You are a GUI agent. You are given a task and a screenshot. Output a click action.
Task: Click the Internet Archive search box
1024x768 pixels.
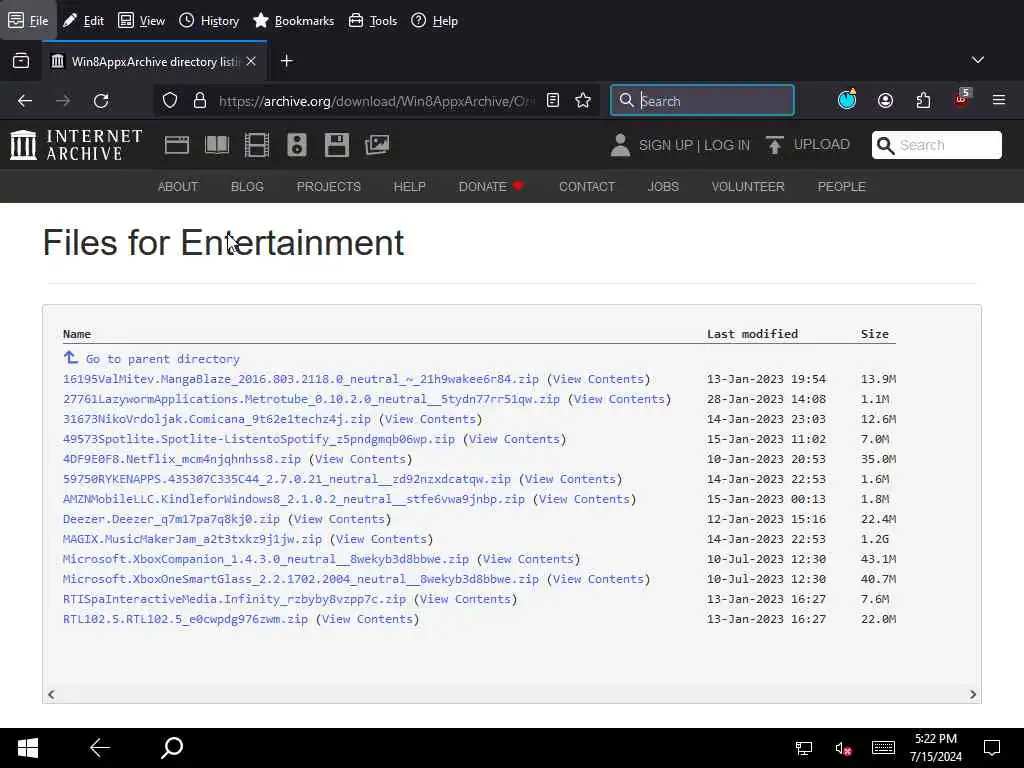(936, 145)
